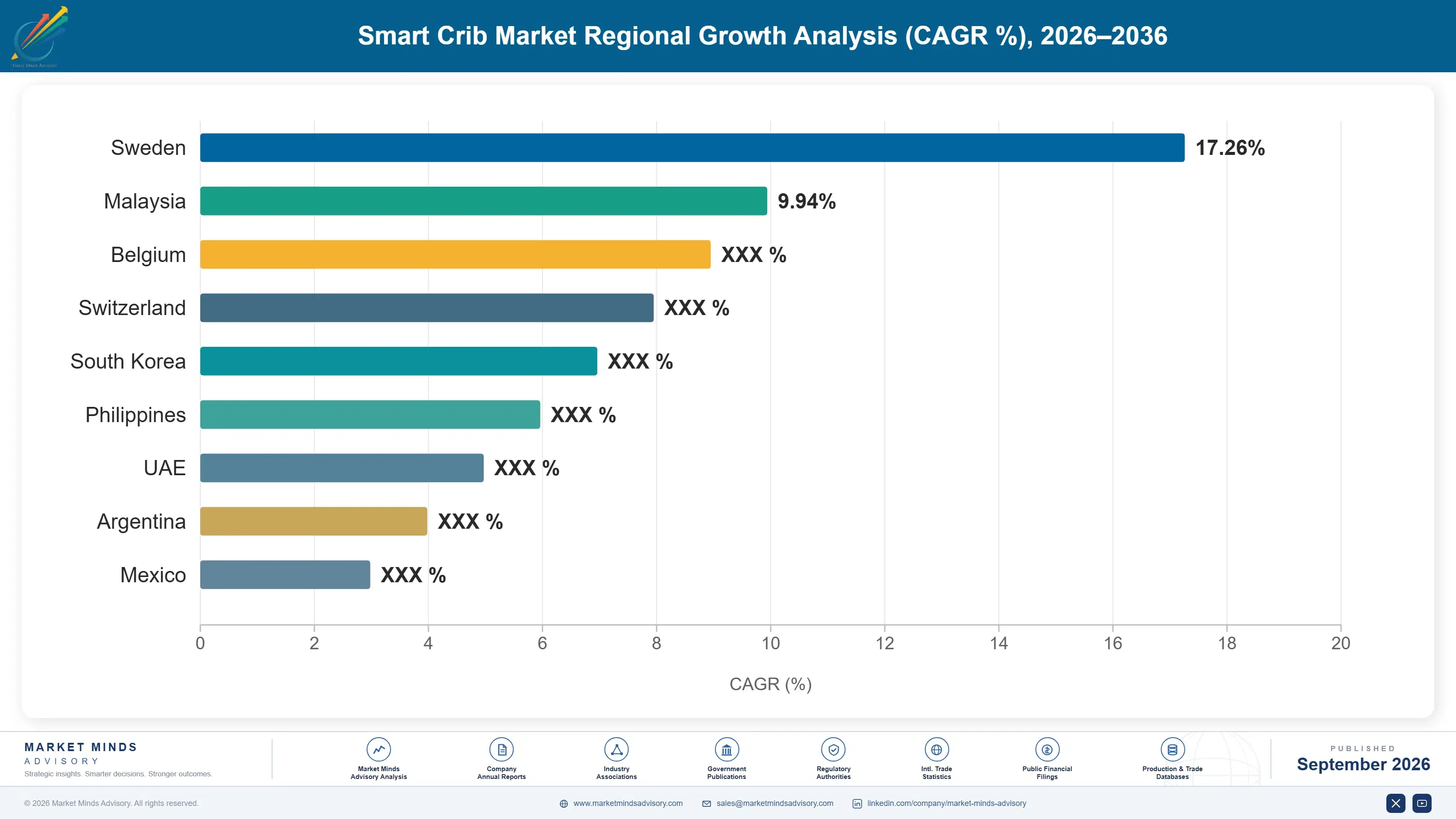Click the Government Publications building icon
The image size is (1456, 819).
pyautogui.click(x=727, y=749)
